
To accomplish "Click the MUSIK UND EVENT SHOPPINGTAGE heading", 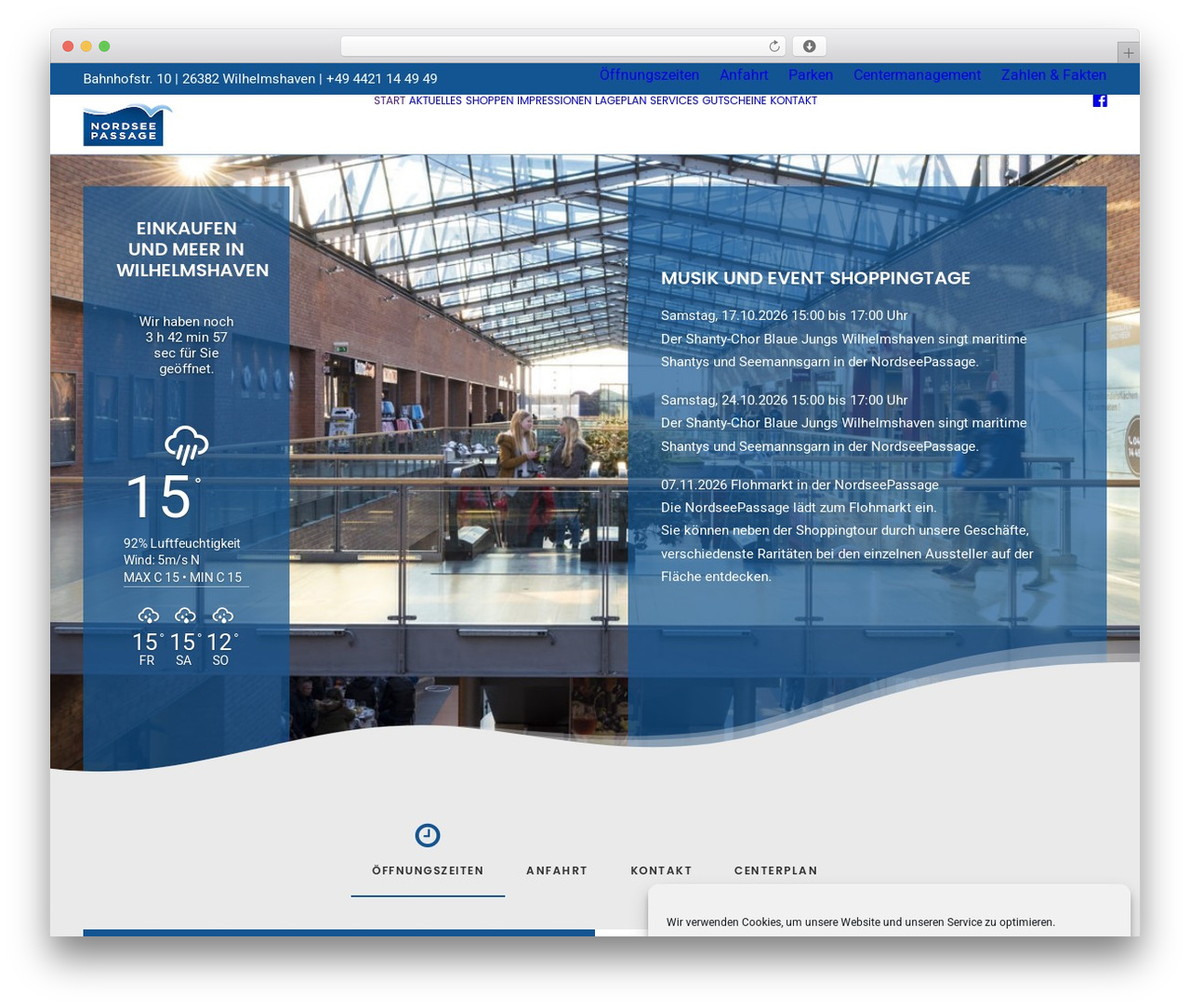I will (815, 278).
